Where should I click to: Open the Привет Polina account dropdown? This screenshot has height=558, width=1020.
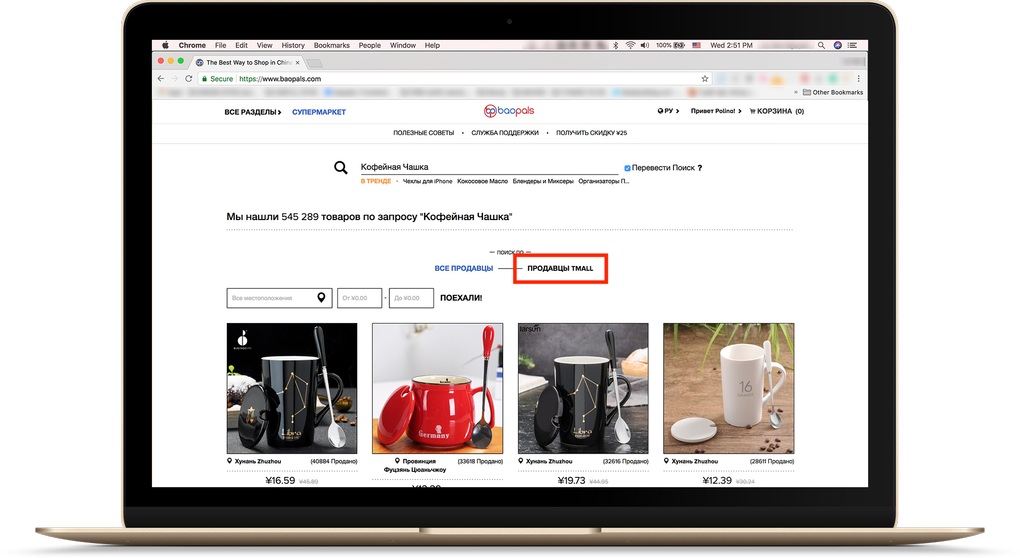coord(716,111)
